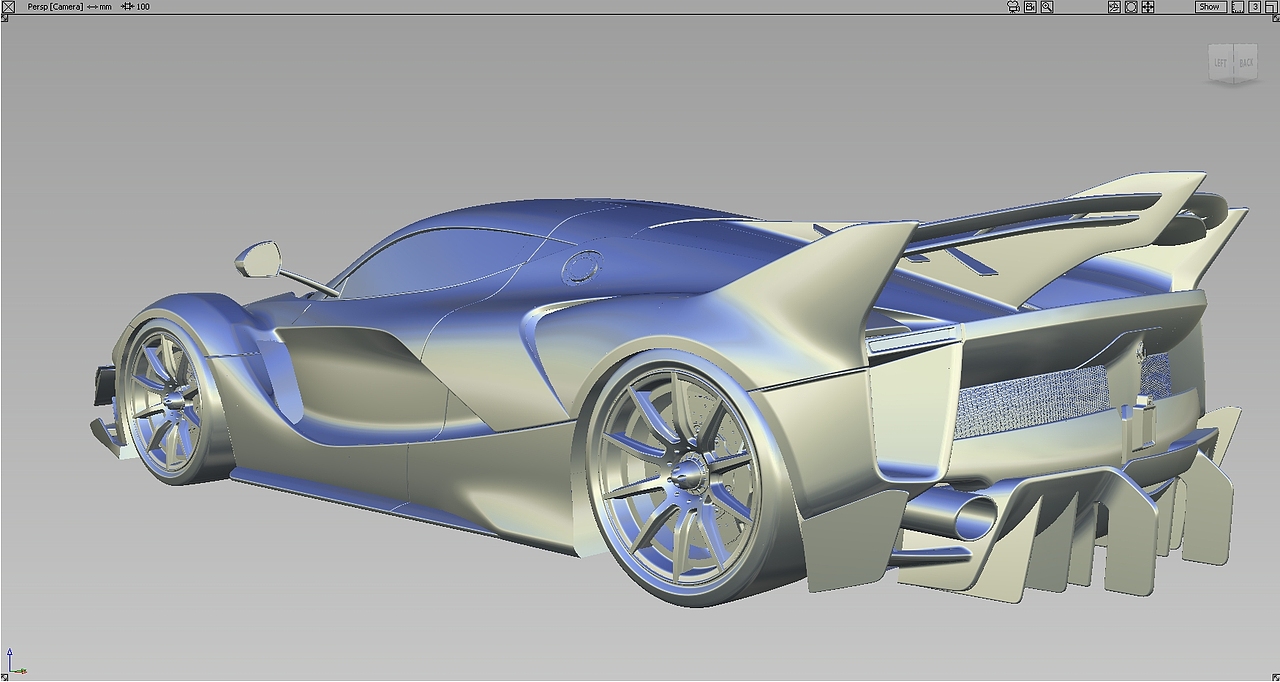This screenshot has height=682, width=1280.
Task: Select the camera view icon on the toolbar
Action: pyautogui.click(x=1012, y=6)
